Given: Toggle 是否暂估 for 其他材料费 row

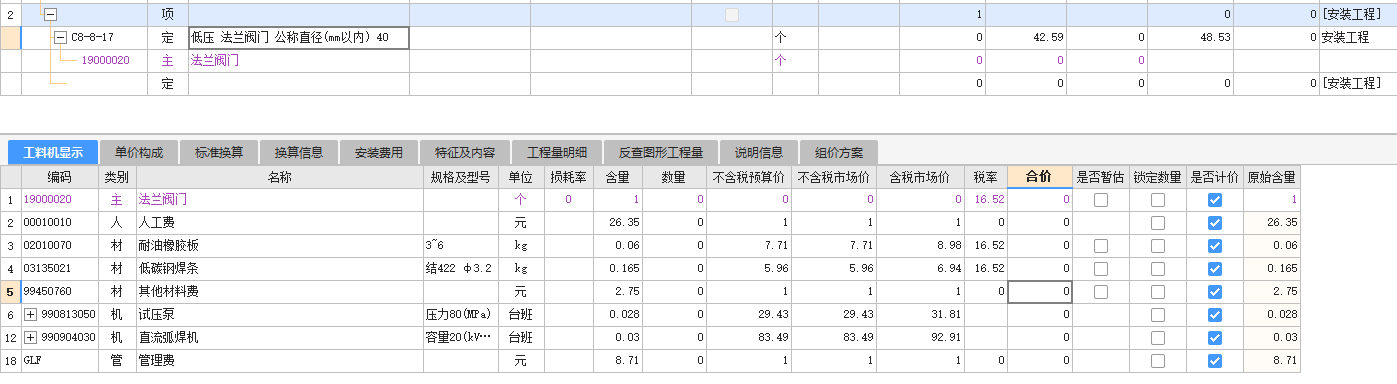Looking at the screenshot, I should [1100, 292].
